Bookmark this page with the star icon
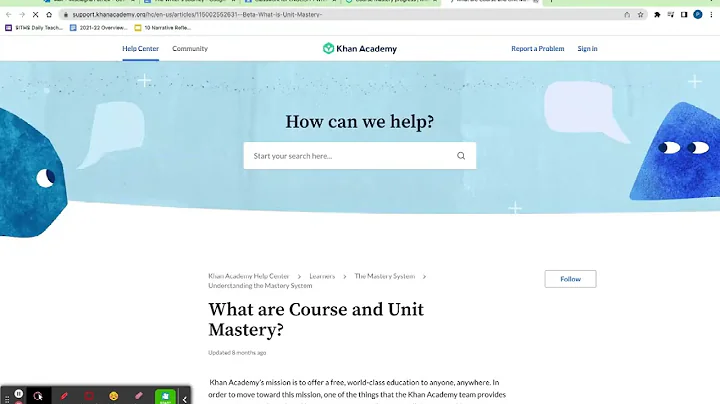720x404 pixels. (641, 15)
